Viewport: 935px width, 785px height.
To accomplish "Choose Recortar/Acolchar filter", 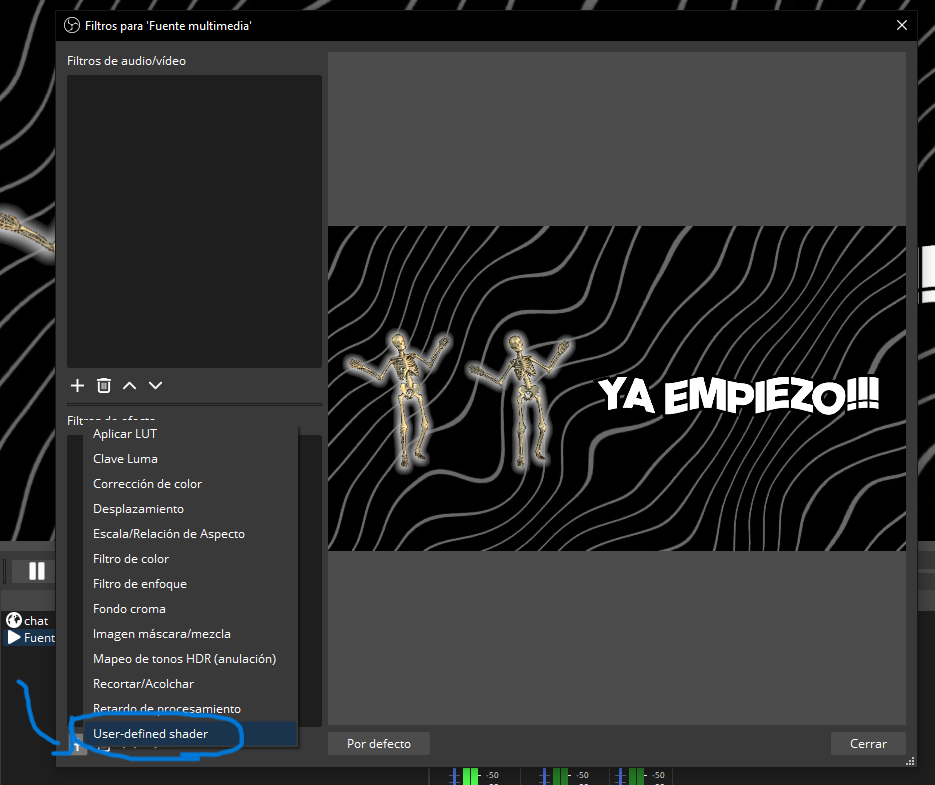I will (x=190, y=684).
